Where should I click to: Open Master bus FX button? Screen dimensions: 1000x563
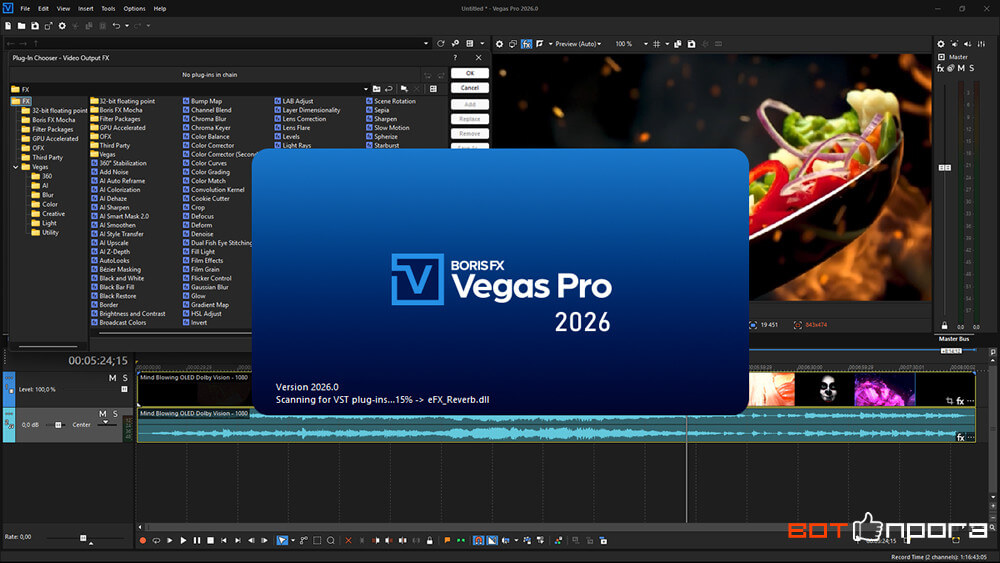[940, 68]
